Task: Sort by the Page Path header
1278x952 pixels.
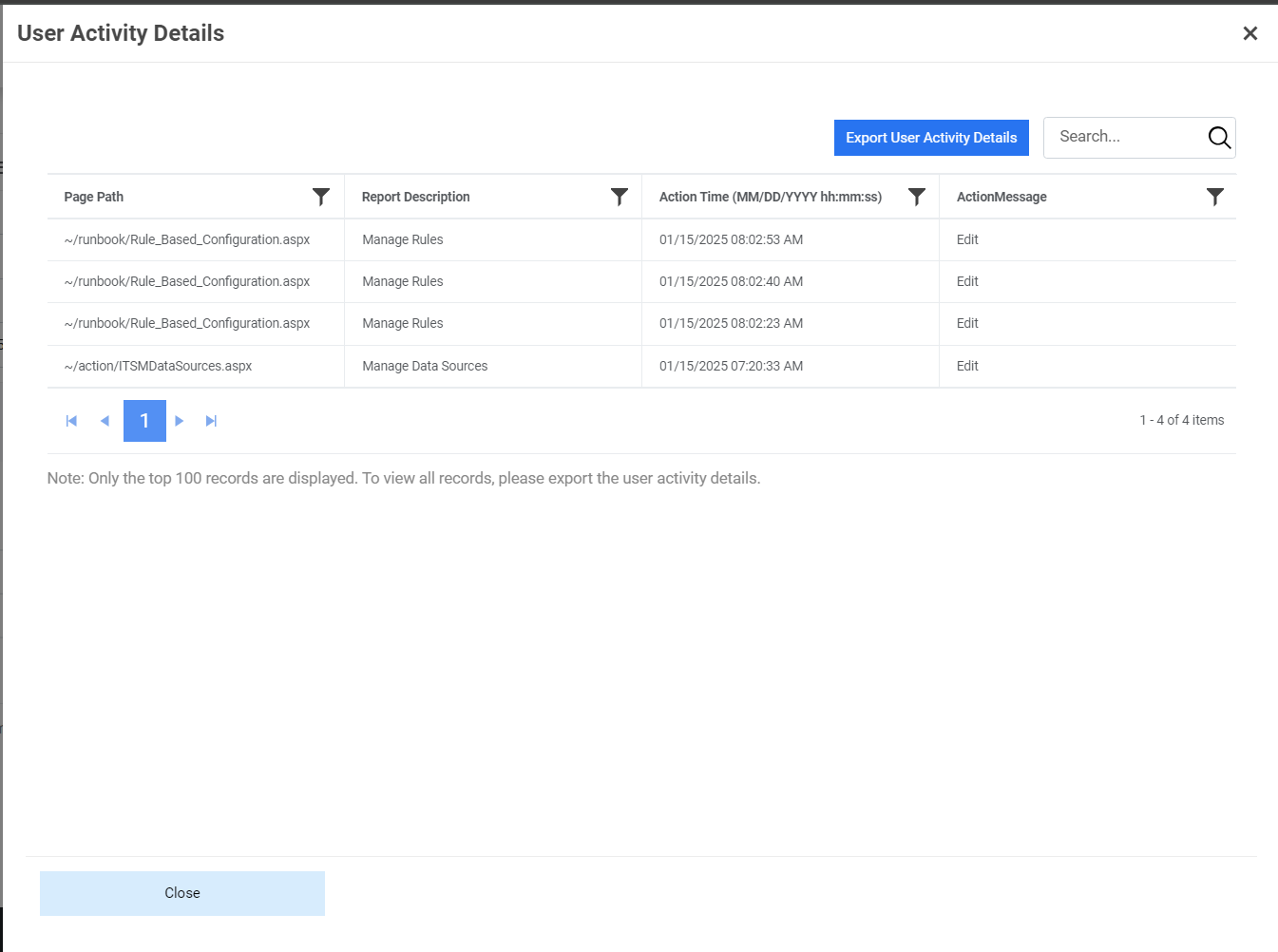Action: click(x=93, y=197)
